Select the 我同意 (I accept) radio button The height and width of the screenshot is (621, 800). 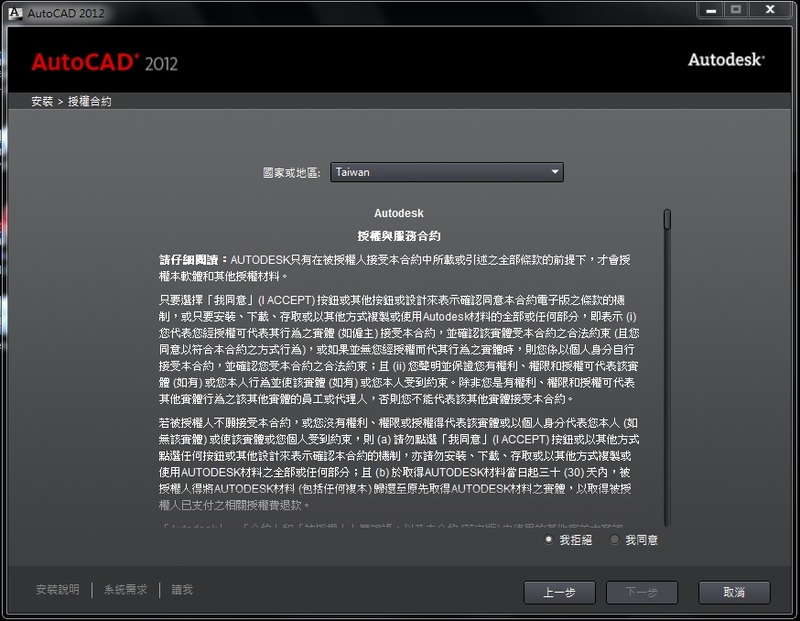[x=614, y=539]
